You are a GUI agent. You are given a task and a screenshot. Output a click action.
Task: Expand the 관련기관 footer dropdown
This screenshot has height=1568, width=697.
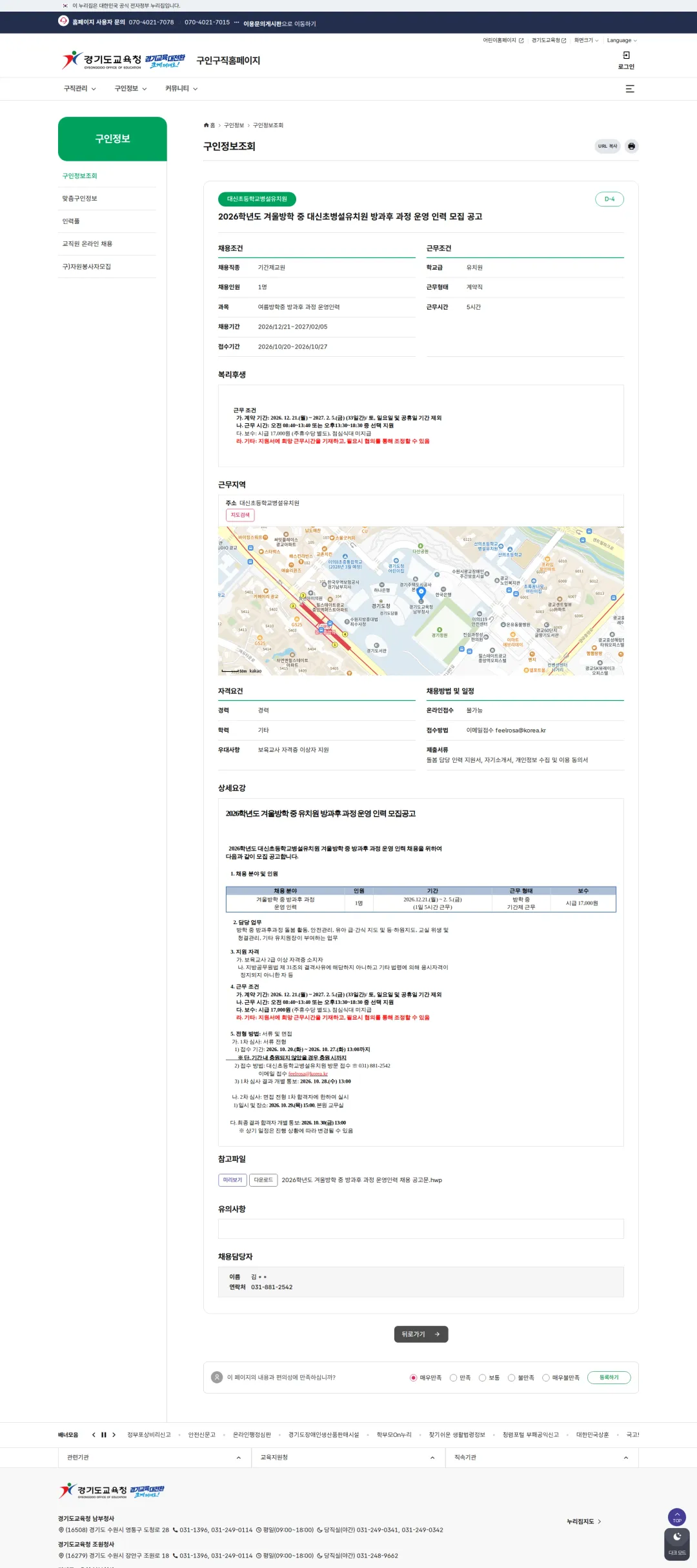click(154, 1458)
